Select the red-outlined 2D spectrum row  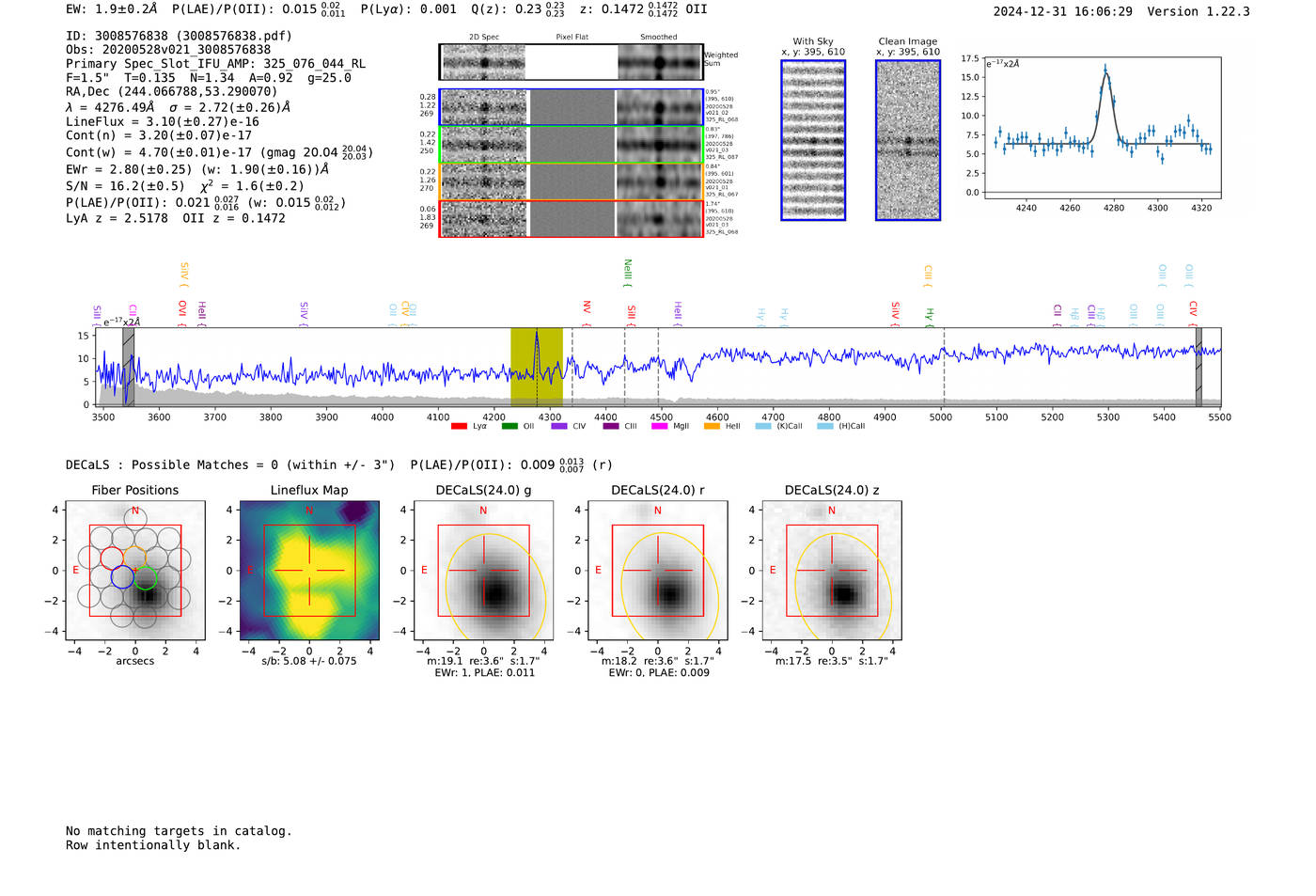pyautogui.click(x=571, y=219)
